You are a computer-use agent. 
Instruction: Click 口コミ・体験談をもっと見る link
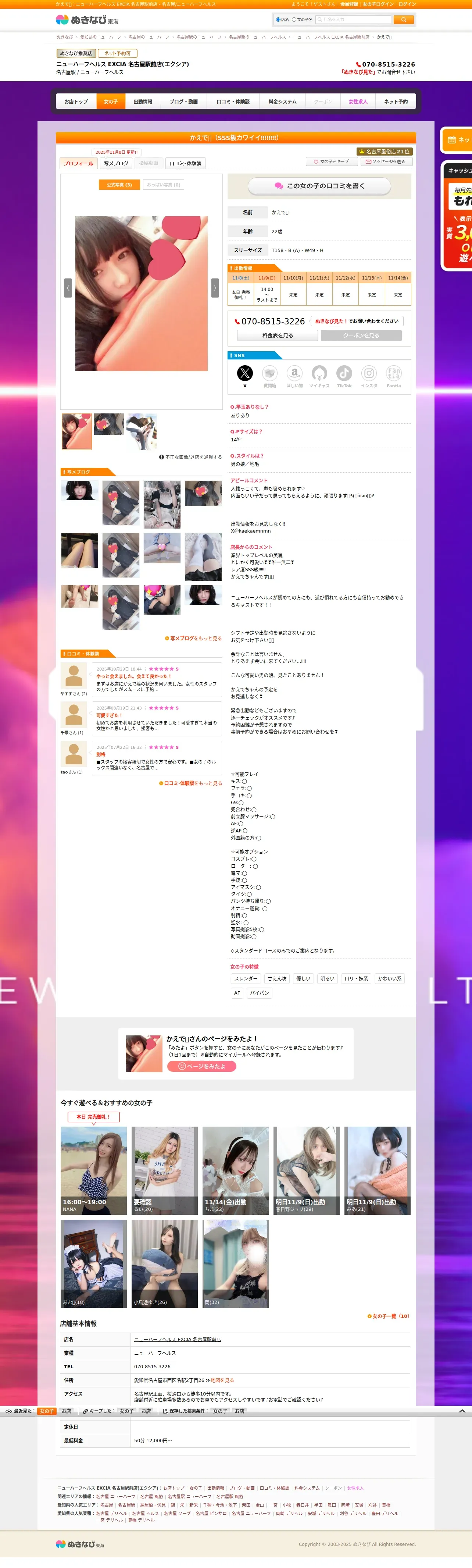click(190, 783)
